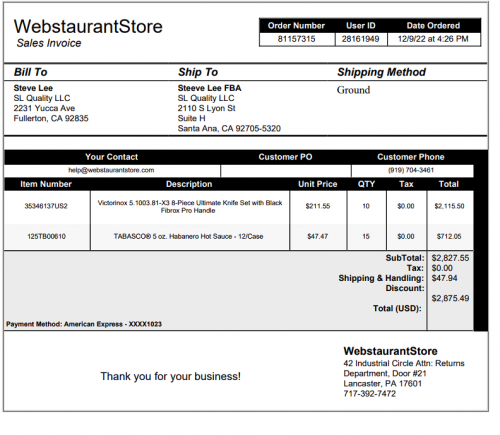Click 'Thank you for your business!' text
The width and height of the screenshot is (500, 435).
tap(171, 376)
